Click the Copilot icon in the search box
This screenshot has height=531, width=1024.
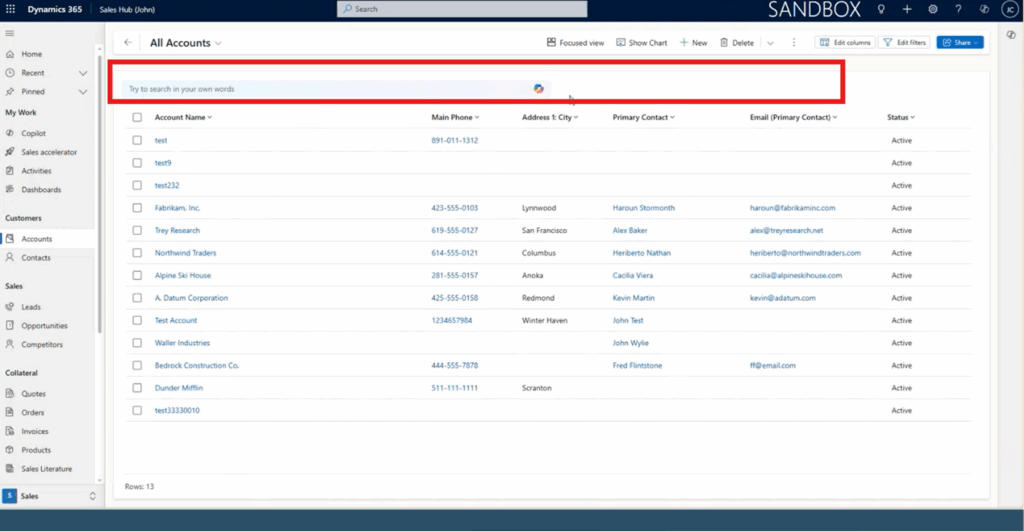pyautogui.click(x=538, y=89)
